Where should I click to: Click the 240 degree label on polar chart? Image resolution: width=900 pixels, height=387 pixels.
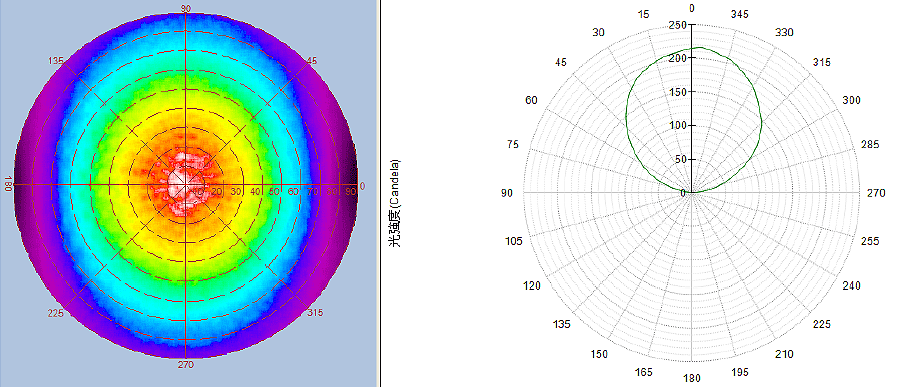(x=851, y=286)
